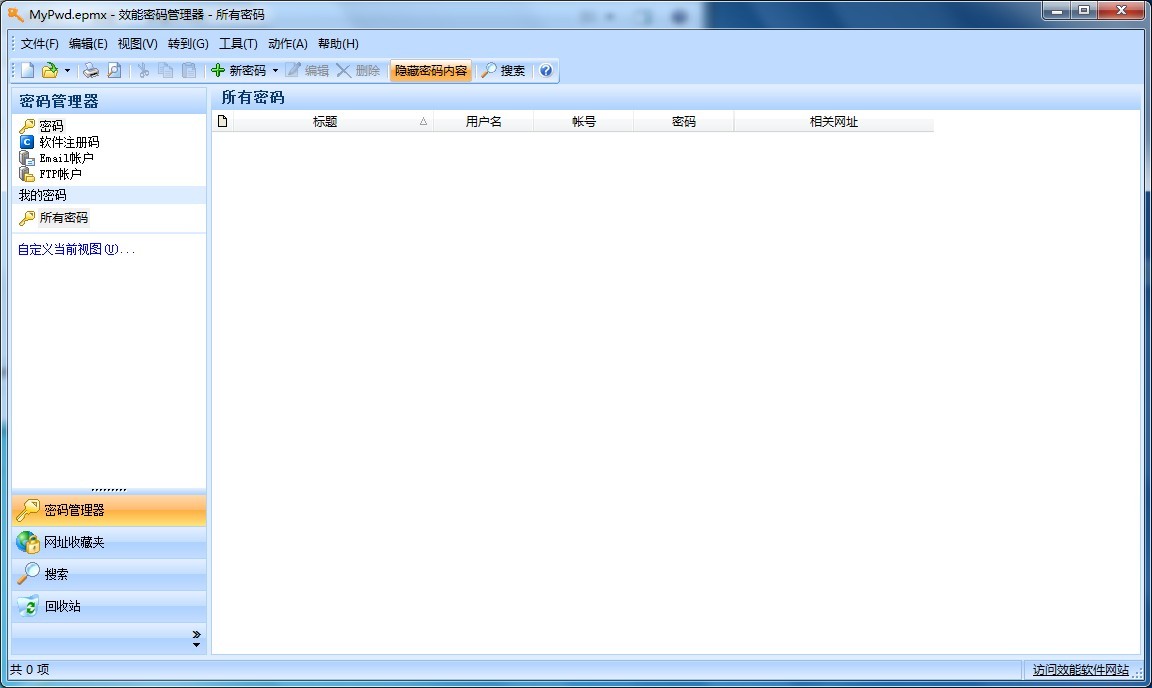Viewport: 1152px width, 688px height.
Task: Click 自定义当前视图 customize view link
Action: pos(76,249)
